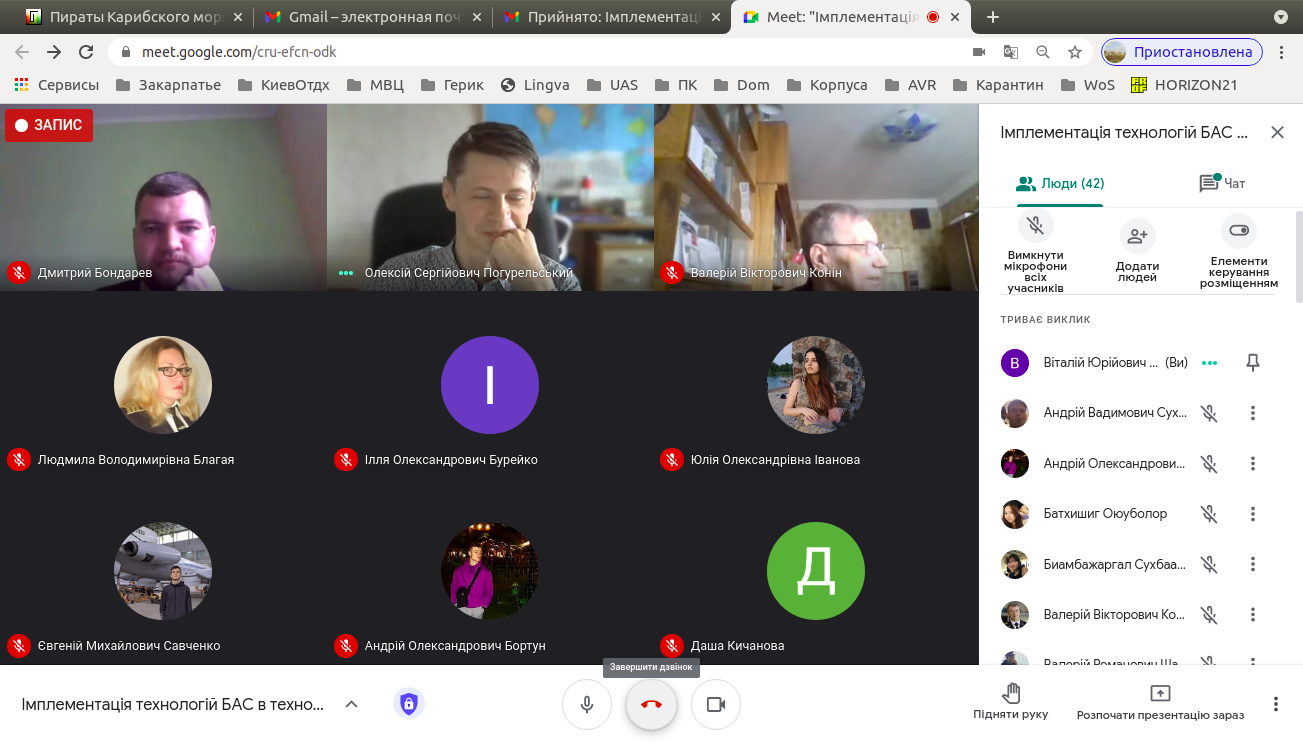
Task: Open zoom level icon in address bar
Action: [1043, 52]
